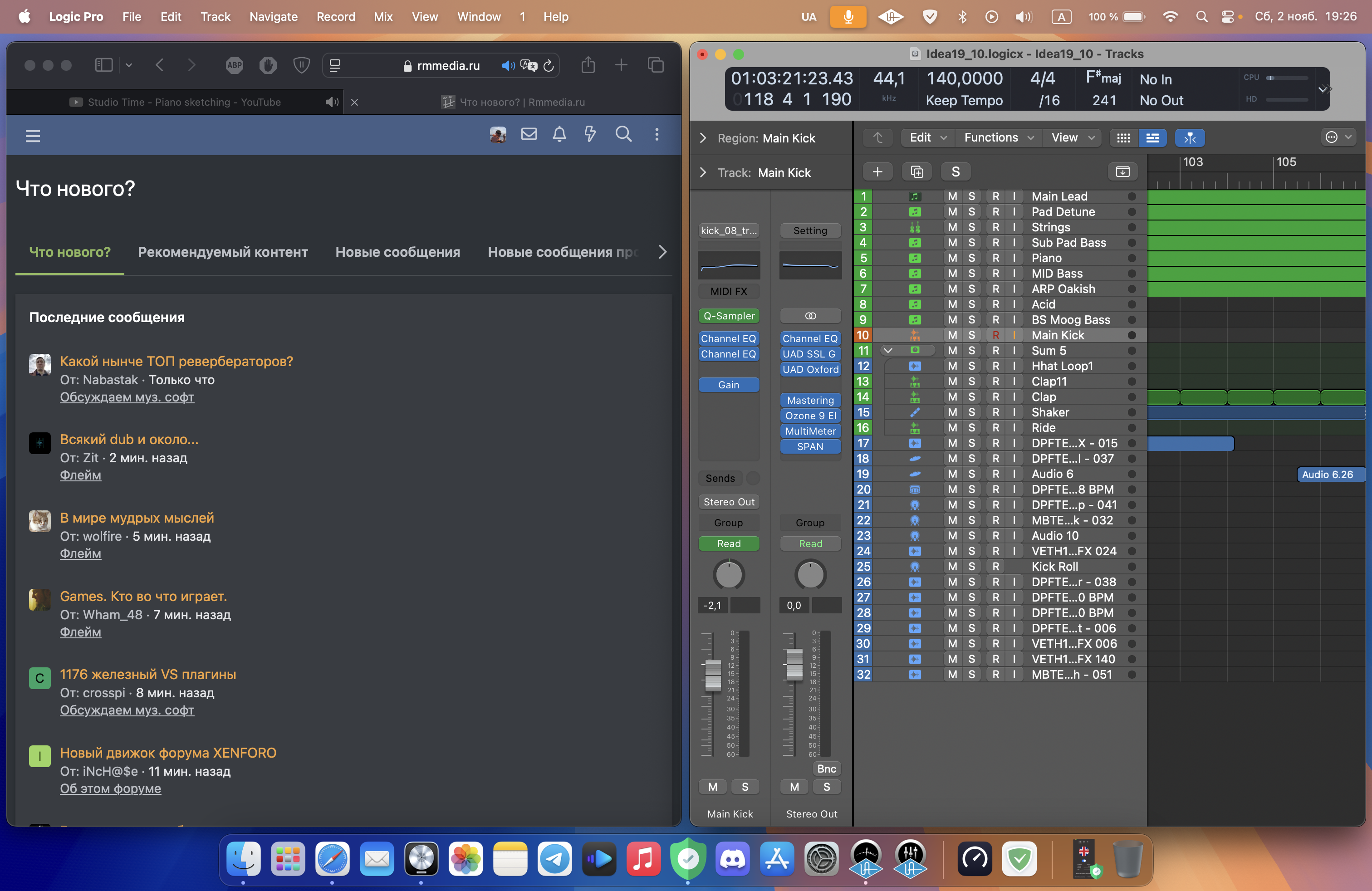
Task: Open the Navigate menu in menu bar
Action: 273,17
